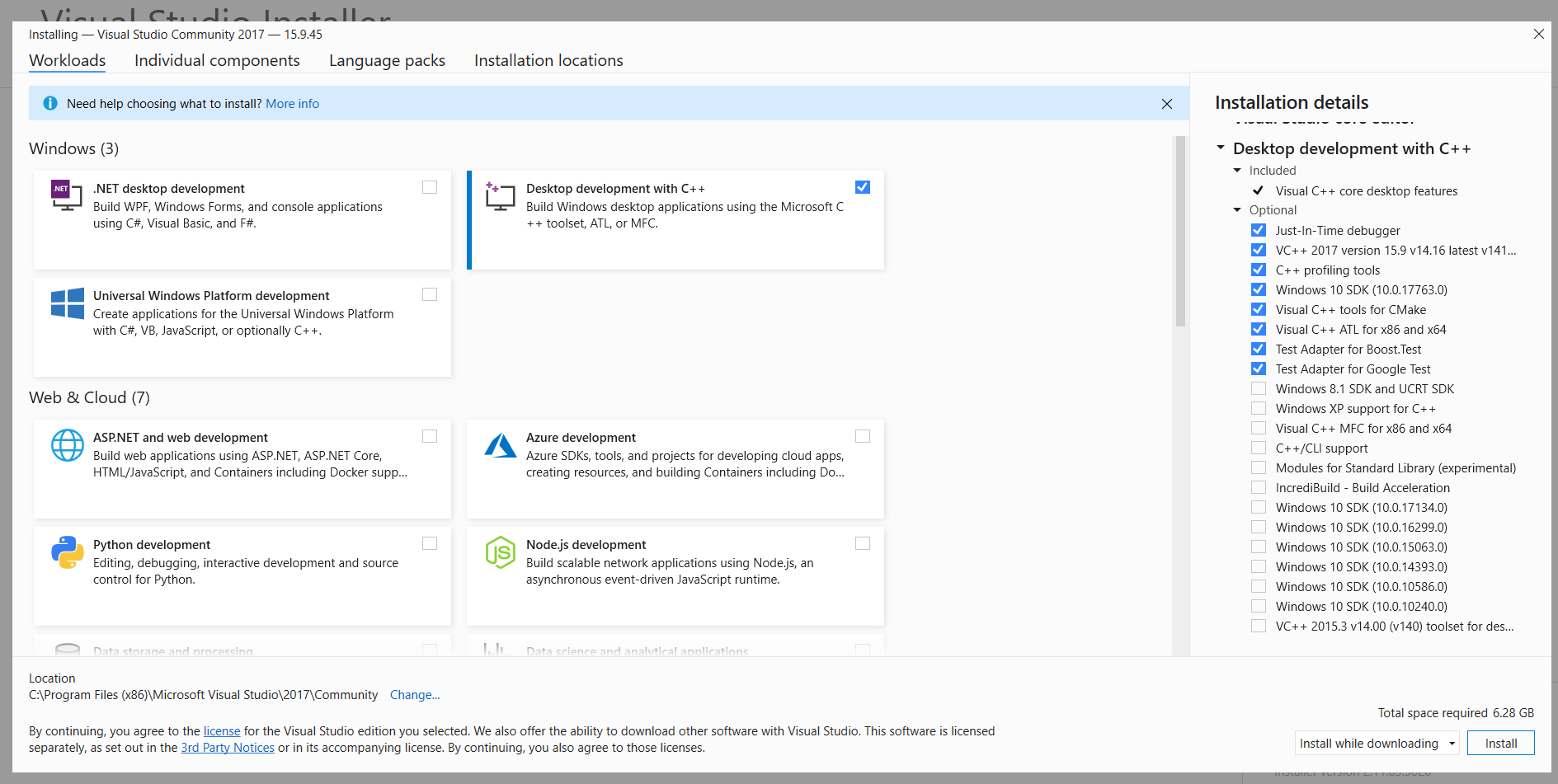
Task: Enable Windows XP support for C++
Action: pos(1259,408)
